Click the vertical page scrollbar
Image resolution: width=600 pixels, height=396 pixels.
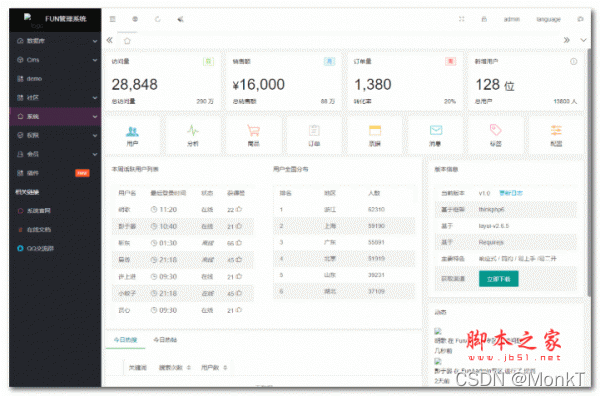pos(589,172)
